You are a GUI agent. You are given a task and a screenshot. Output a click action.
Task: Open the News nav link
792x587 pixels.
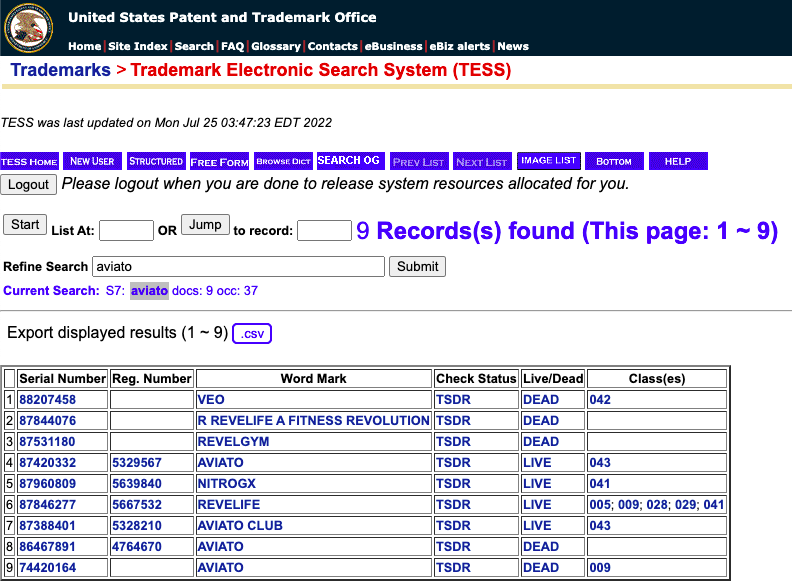pos(513,46)
